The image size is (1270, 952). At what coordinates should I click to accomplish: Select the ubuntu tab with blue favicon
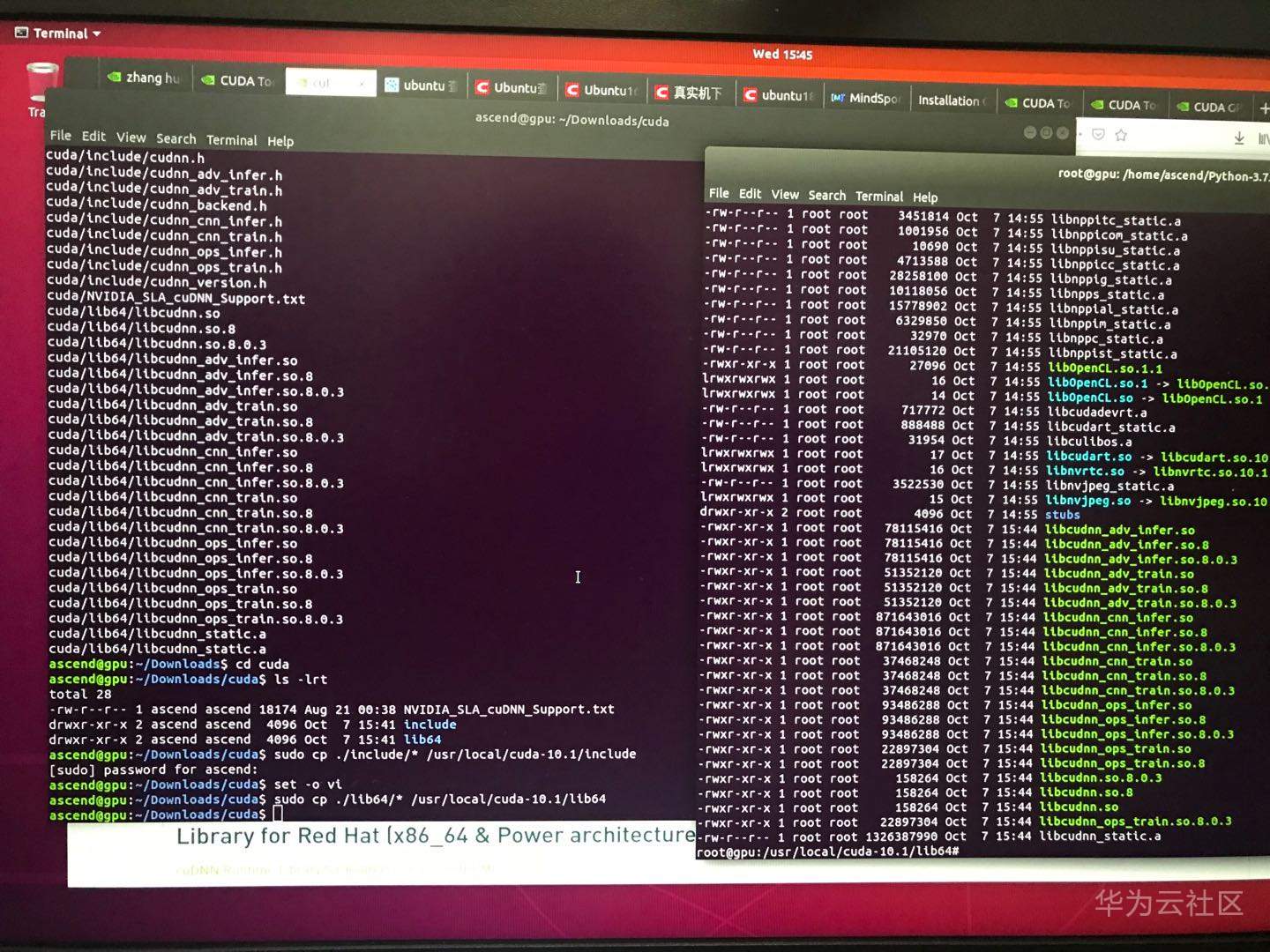pos(422,86)
